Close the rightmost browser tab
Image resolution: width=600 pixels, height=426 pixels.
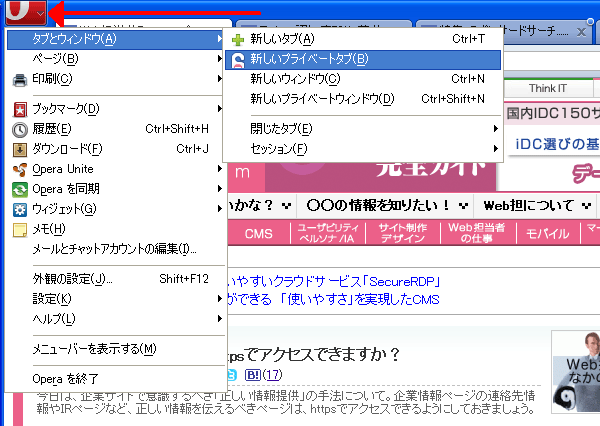click(581, 32)
